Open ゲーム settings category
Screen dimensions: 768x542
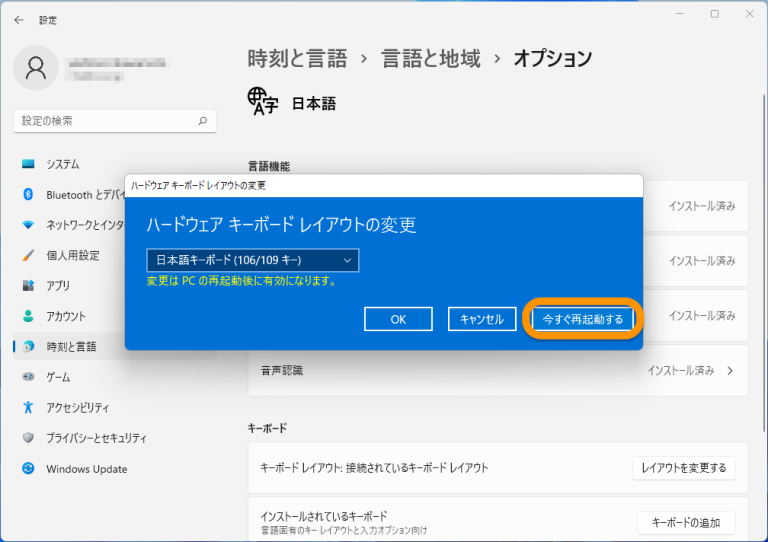coord(115,377)
